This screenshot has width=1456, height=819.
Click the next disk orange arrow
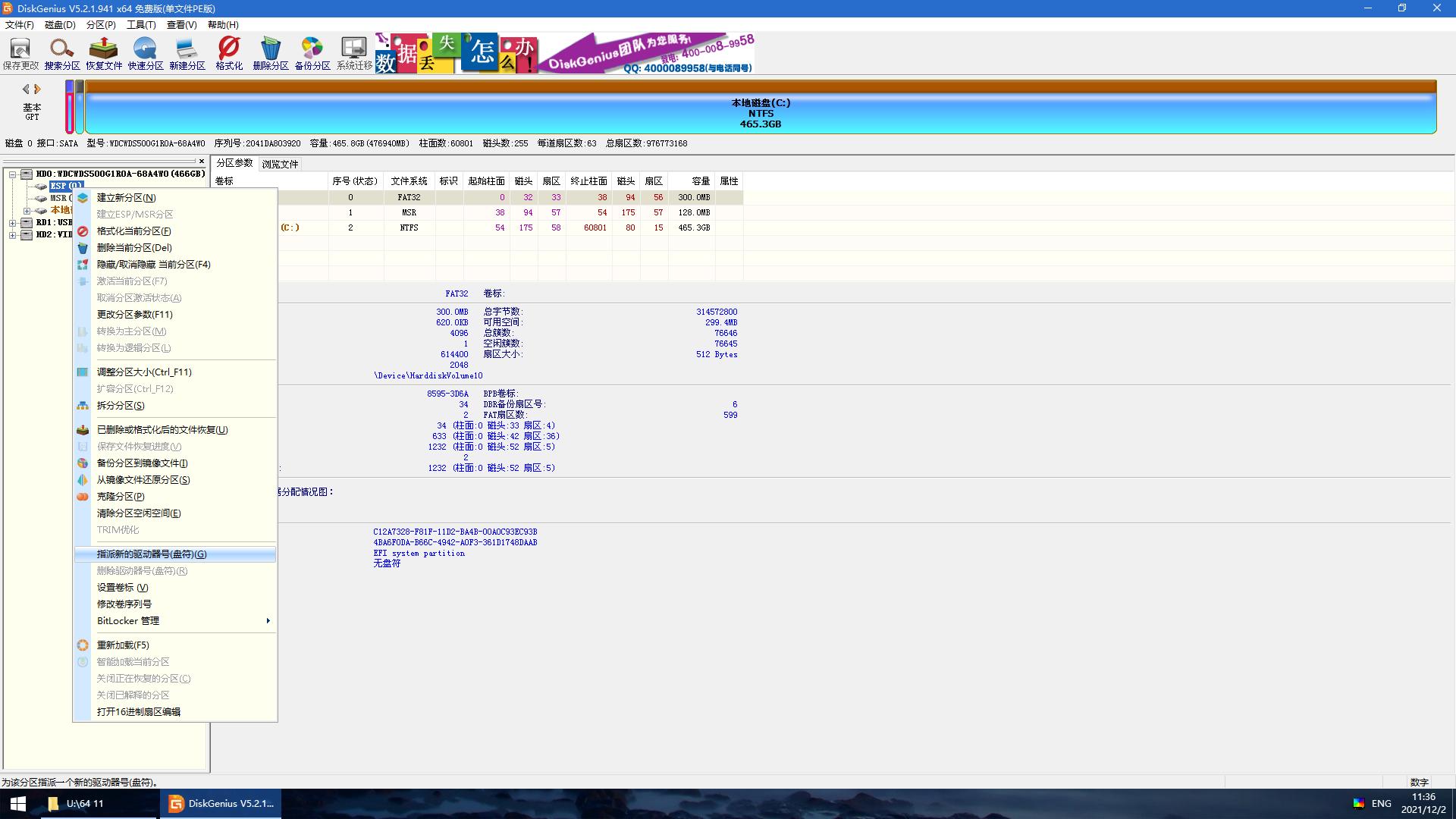37,89
